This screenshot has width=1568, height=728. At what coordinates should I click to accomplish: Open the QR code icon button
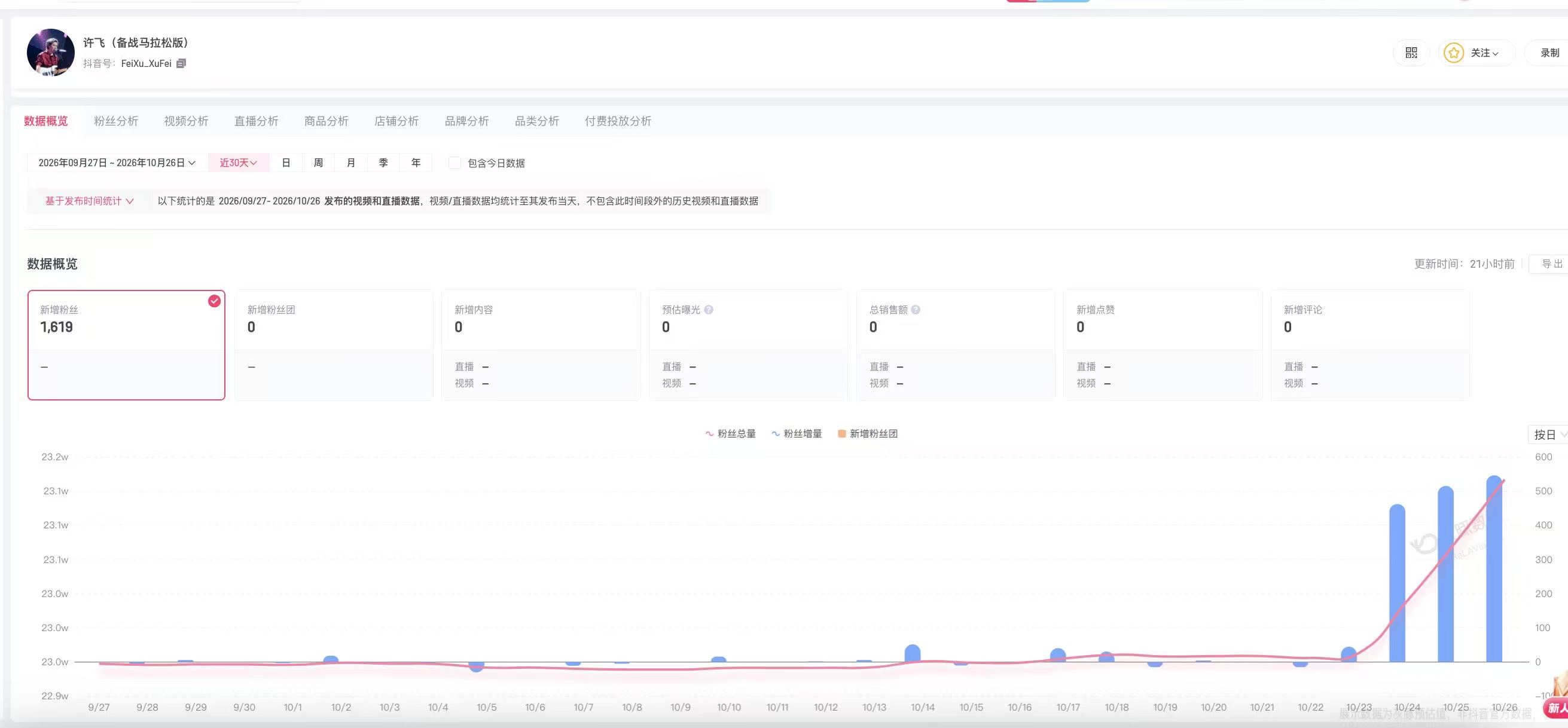click(1411, 53)
